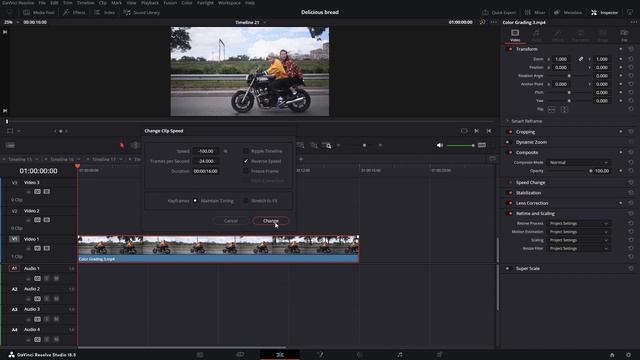Open the File menu
Viewport: 640px width, 360px height.
tap(42, 3)
